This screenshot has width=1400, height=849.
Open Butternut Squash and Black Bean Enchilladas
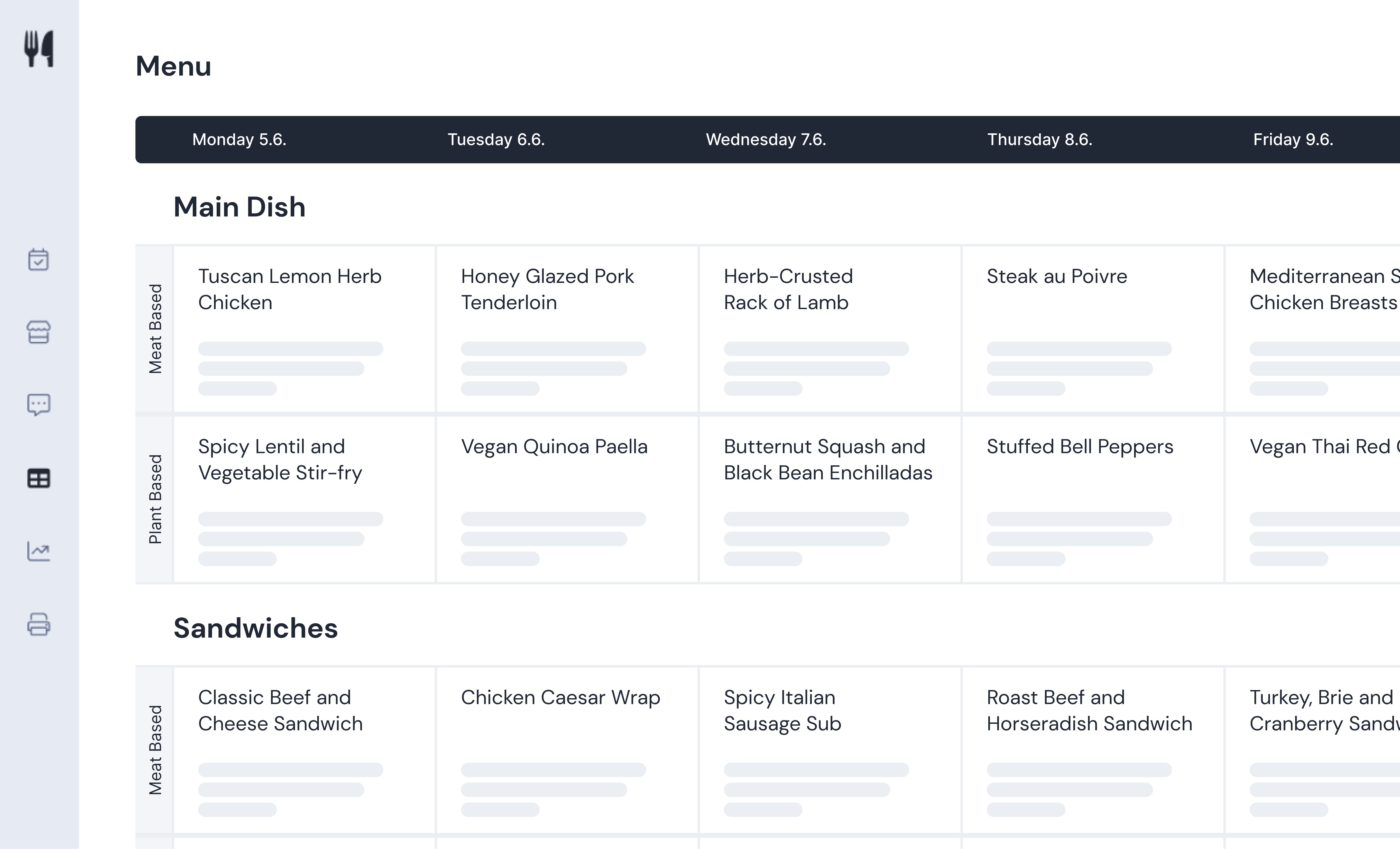point(830,500)
